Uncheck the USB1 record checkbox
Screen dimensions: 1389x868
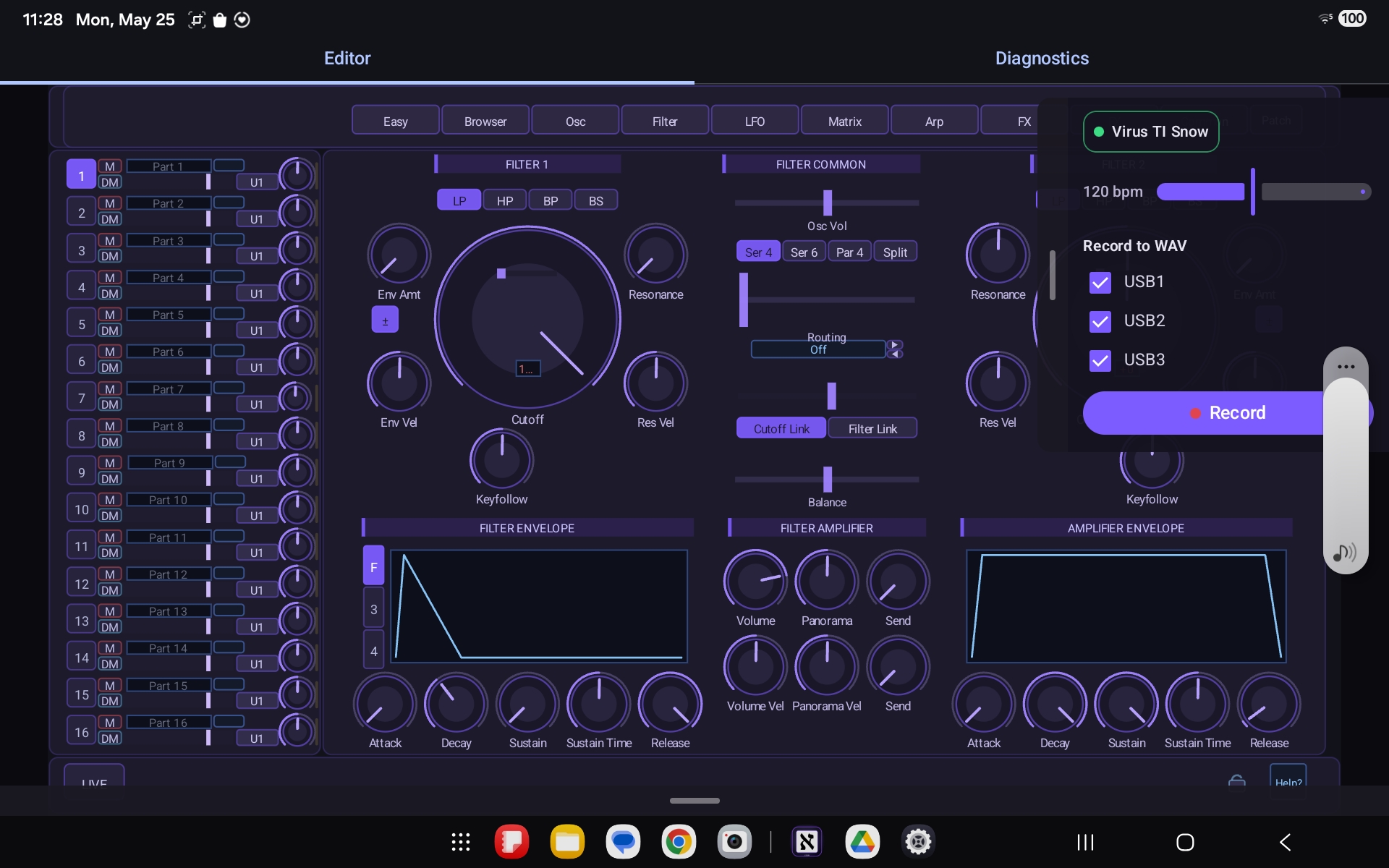pyautogui.click(x=1100, y=282)
